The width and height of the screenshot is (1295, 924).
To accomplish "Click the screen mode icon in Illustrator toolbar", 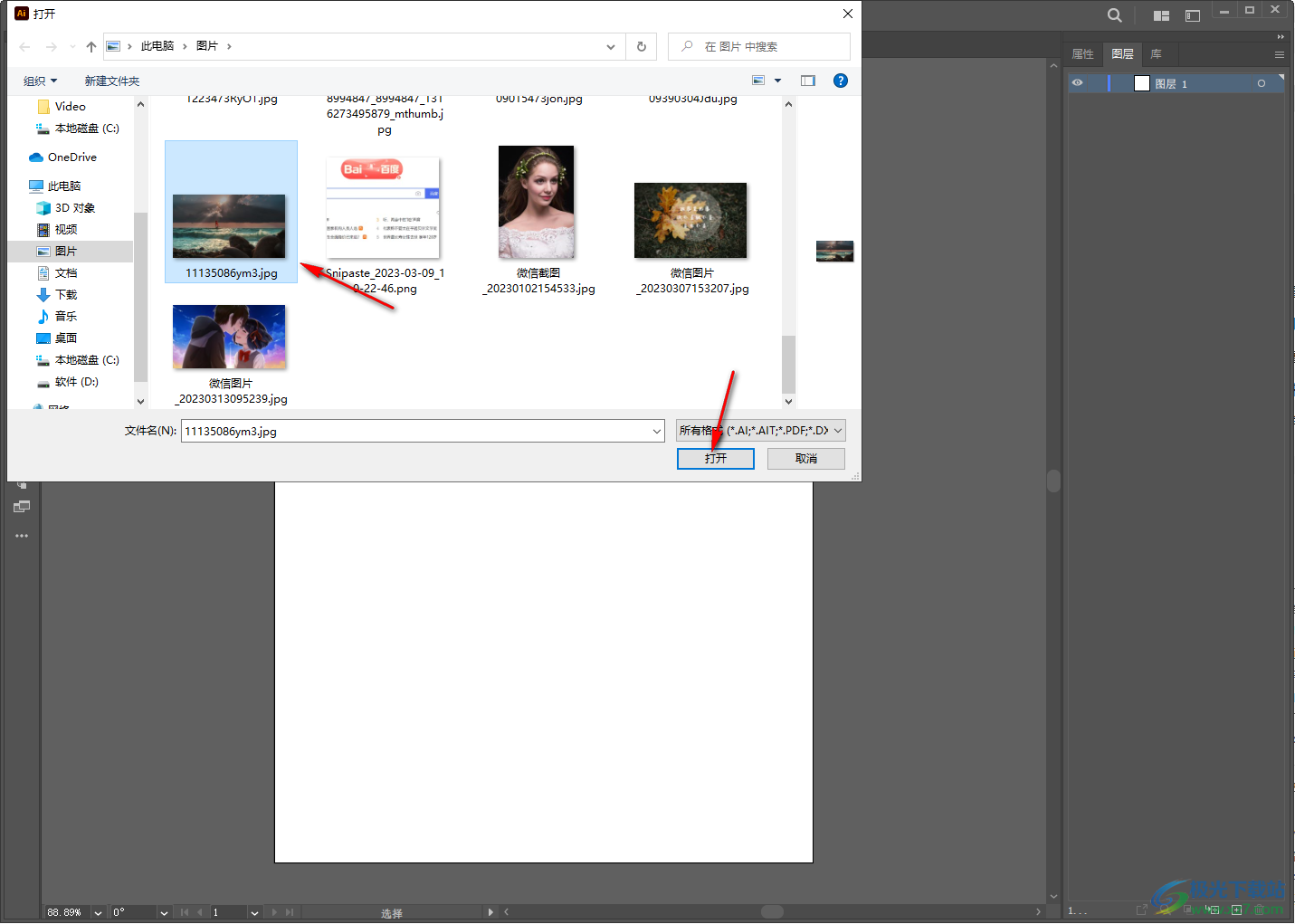I will [22, 507].
